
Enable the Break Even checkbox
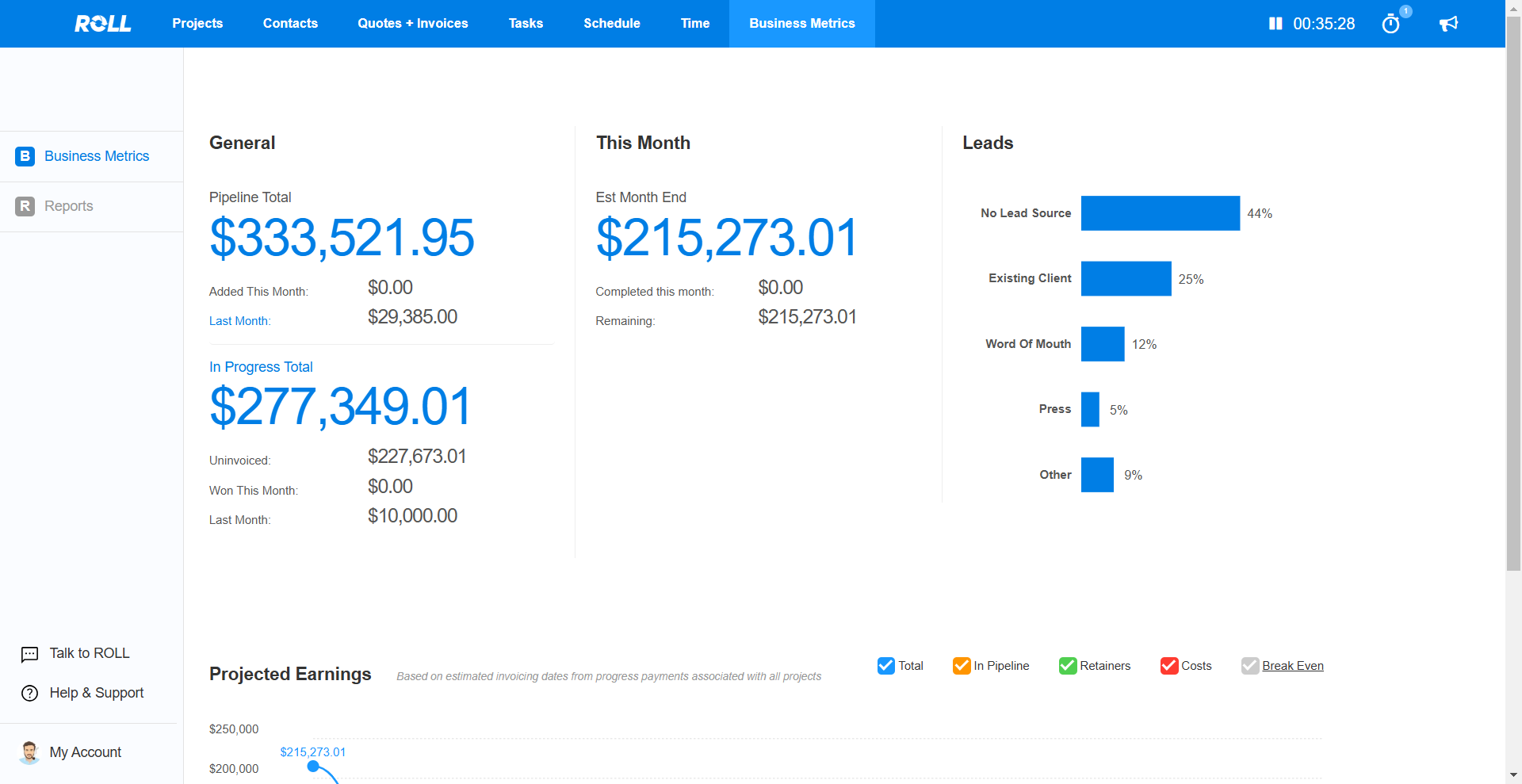coord(1249,666)
